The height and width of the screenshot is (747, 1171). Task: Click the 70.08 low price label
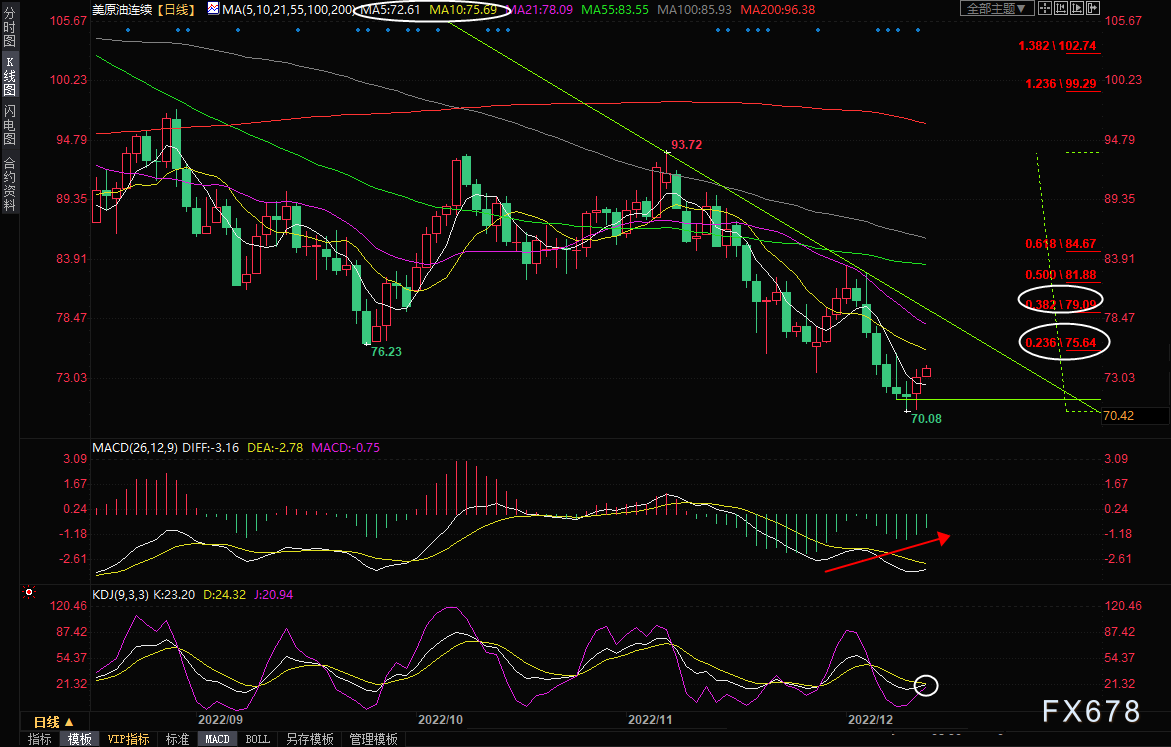pyautogui.click(x=926, y=418)
